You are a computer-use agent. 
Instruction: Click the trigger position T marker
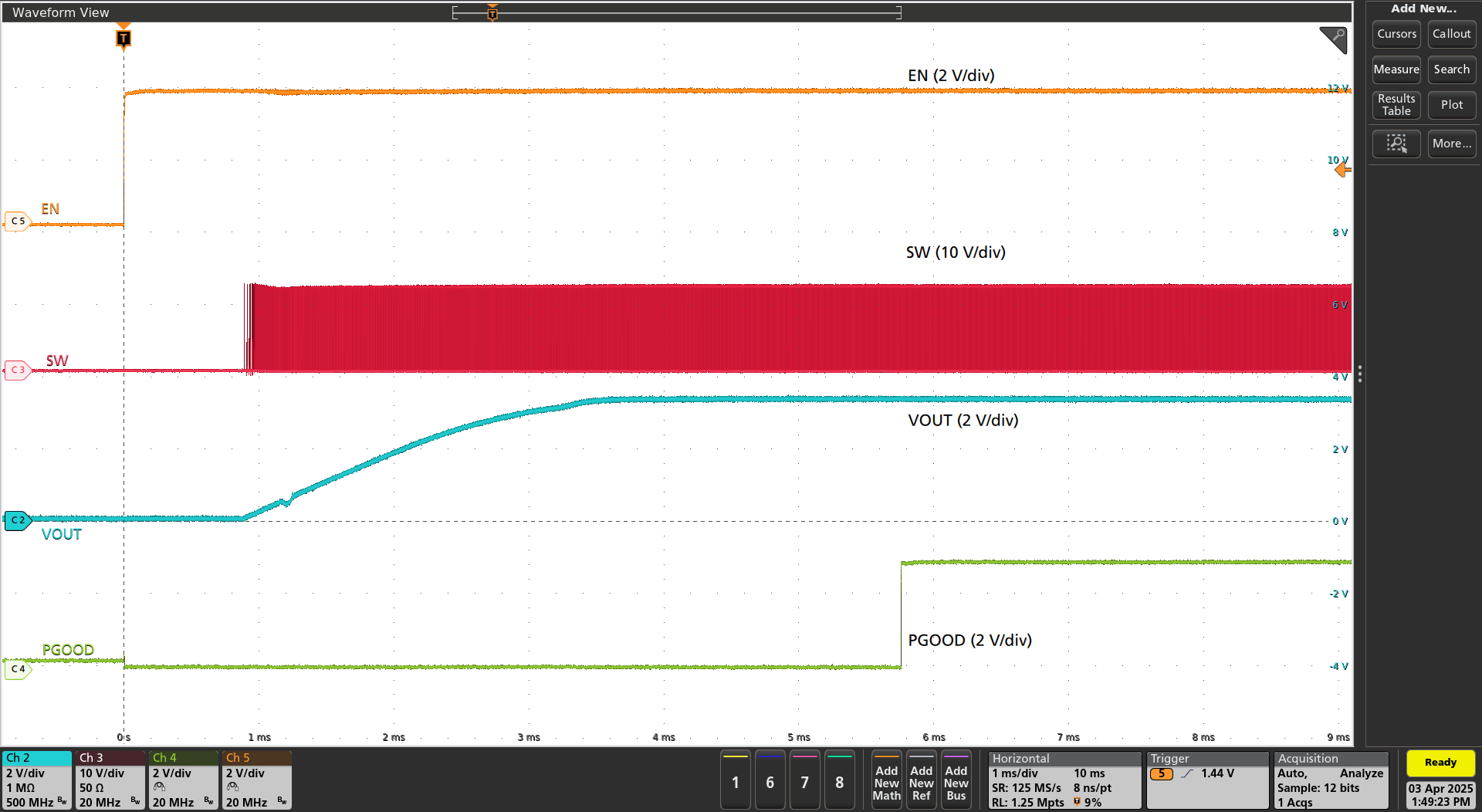[x=123, y=38]
